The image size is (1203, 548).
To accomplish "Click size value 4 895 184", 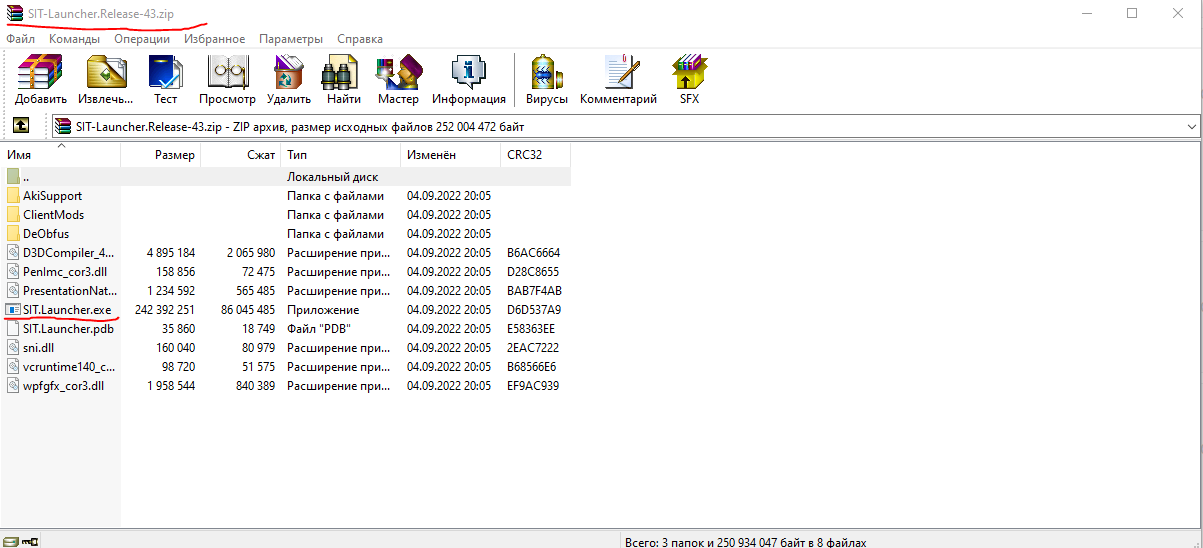I will [171, 253].
